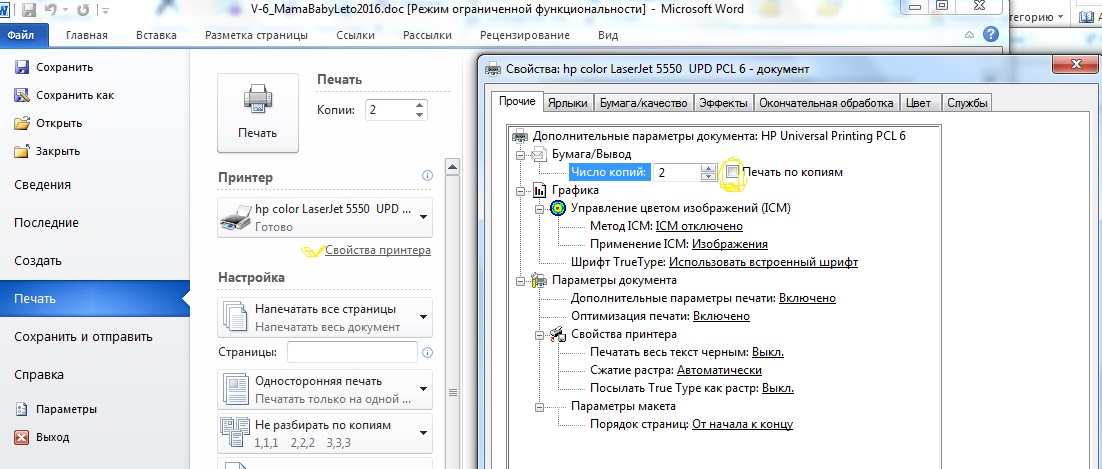Click the Save icon in Quick Access Toolbar
This screenshot has height=469, width=1102.
pos(28,11)
